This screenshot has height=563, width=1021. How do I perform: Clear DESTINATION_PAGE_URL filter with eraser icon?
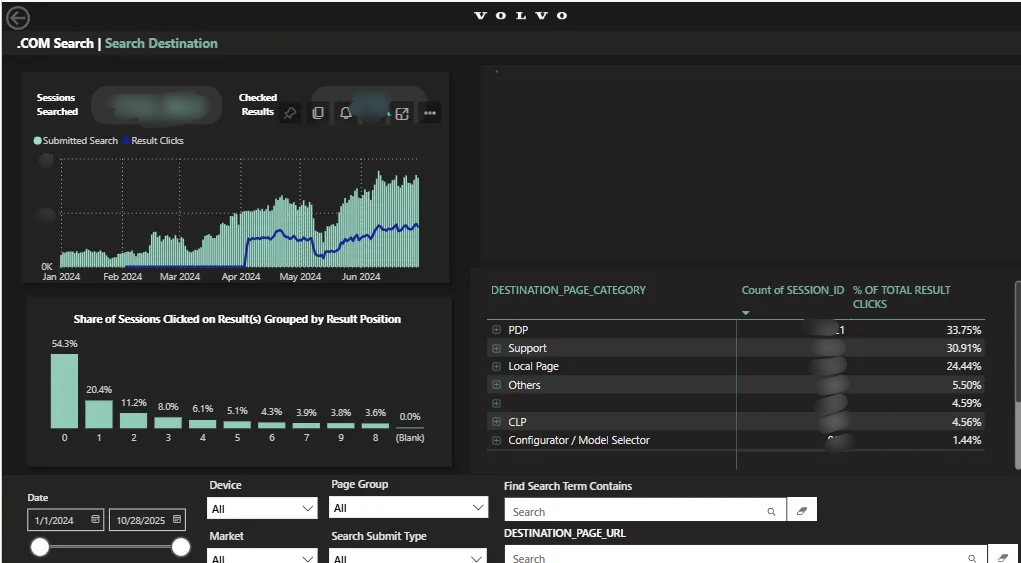click(1003, 557)
